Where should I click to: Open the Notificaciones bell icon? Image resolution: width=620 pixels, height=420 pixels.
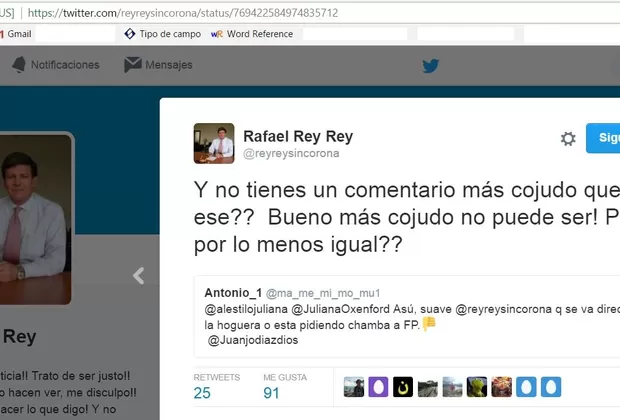[19, 64]
